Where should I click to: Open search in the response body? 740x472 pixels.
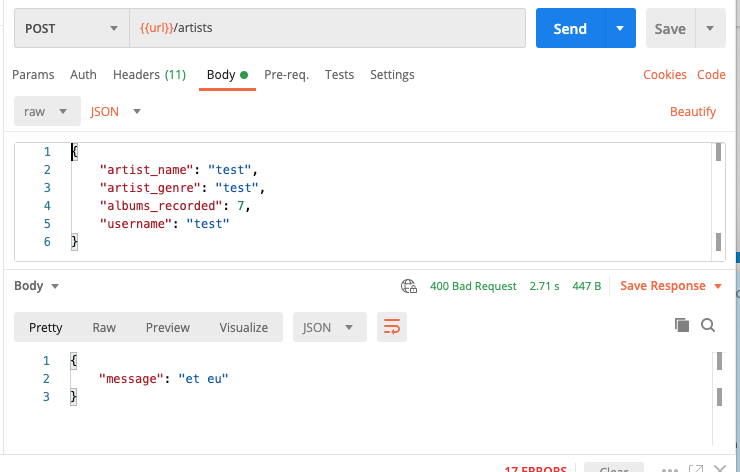tap(708, 325)
